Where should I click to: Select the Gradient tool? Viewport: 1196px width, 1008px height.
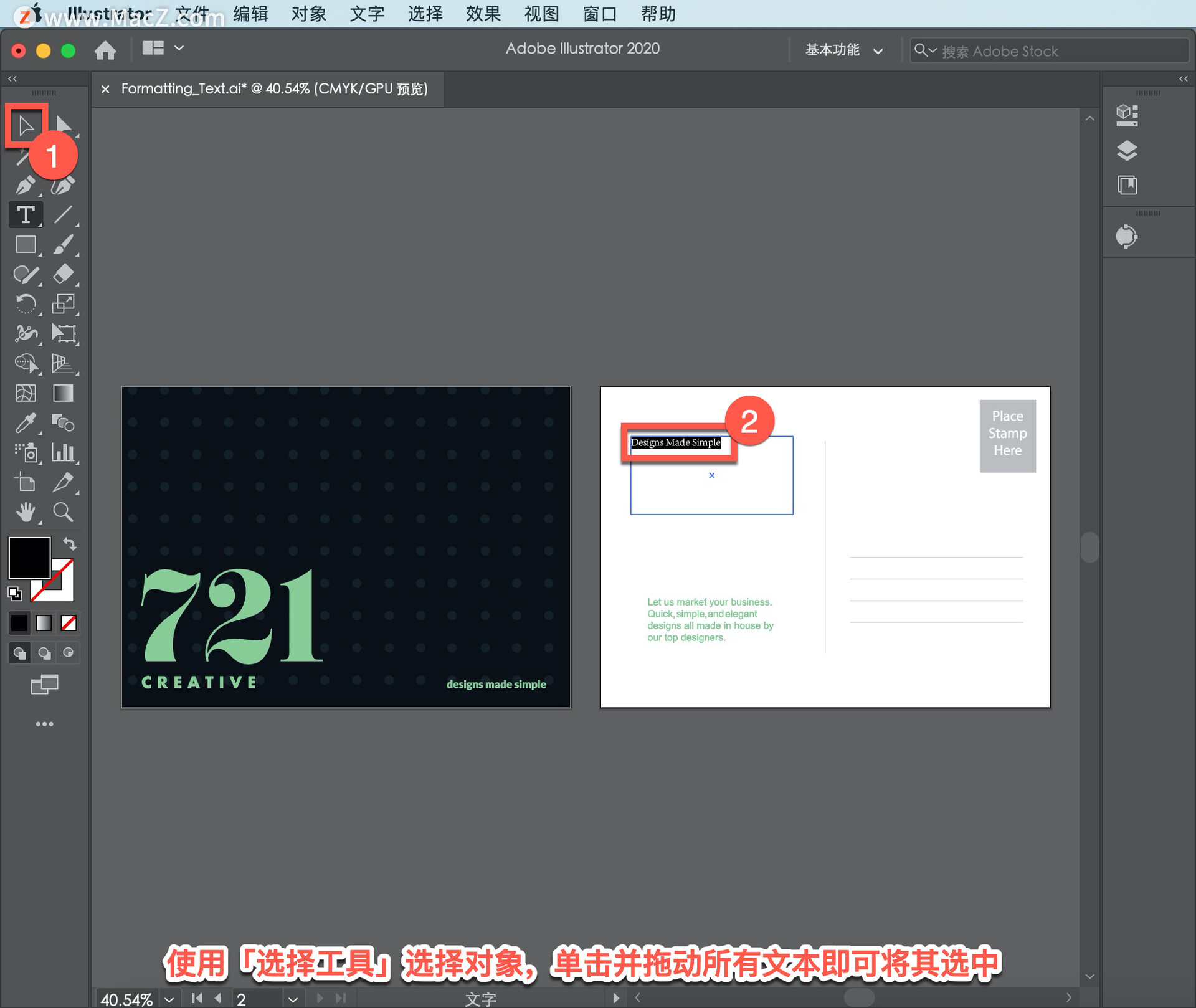coord(63,393)
